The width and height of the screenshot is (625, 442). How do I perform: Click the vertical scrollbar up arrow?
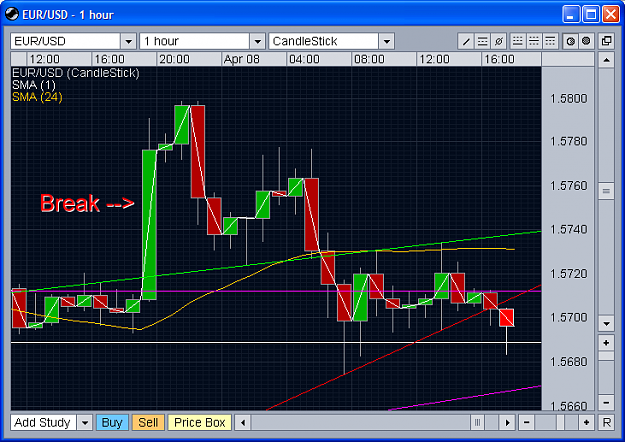point(606,60)
